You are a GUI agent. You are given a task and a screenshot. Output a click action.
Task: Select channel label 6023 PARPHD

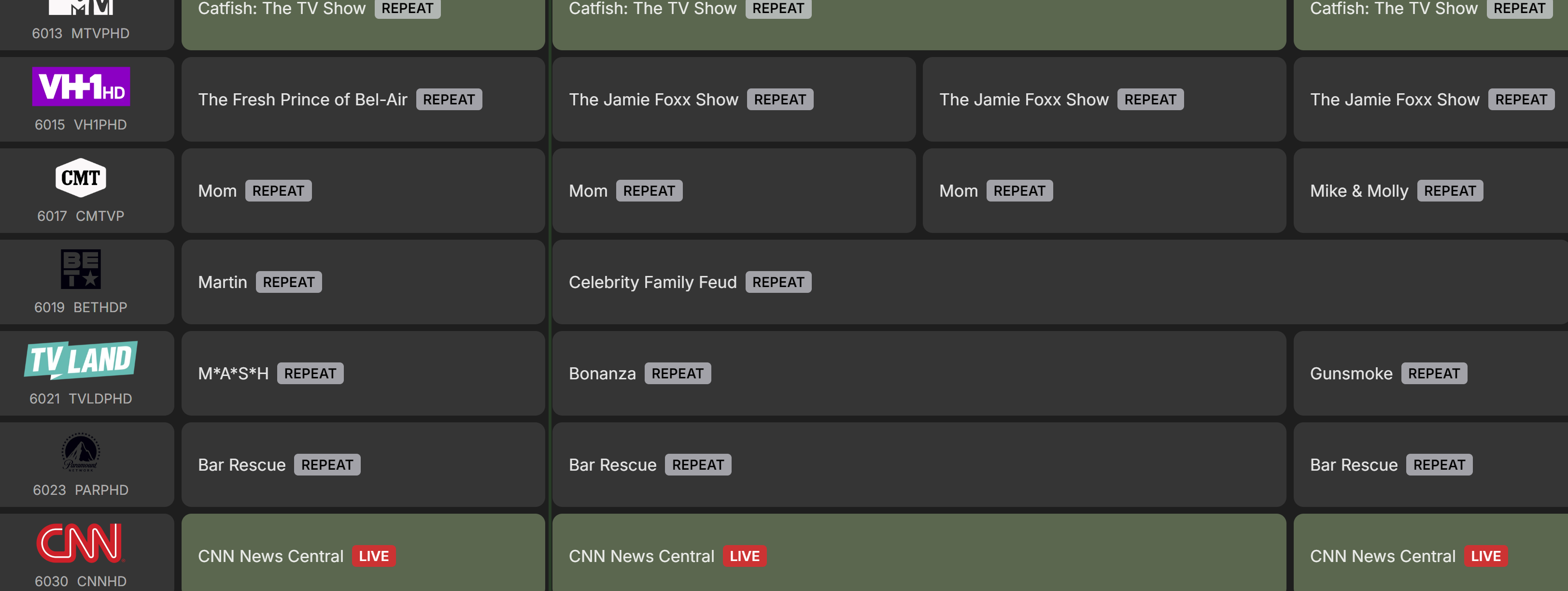(x=81, y=490)
